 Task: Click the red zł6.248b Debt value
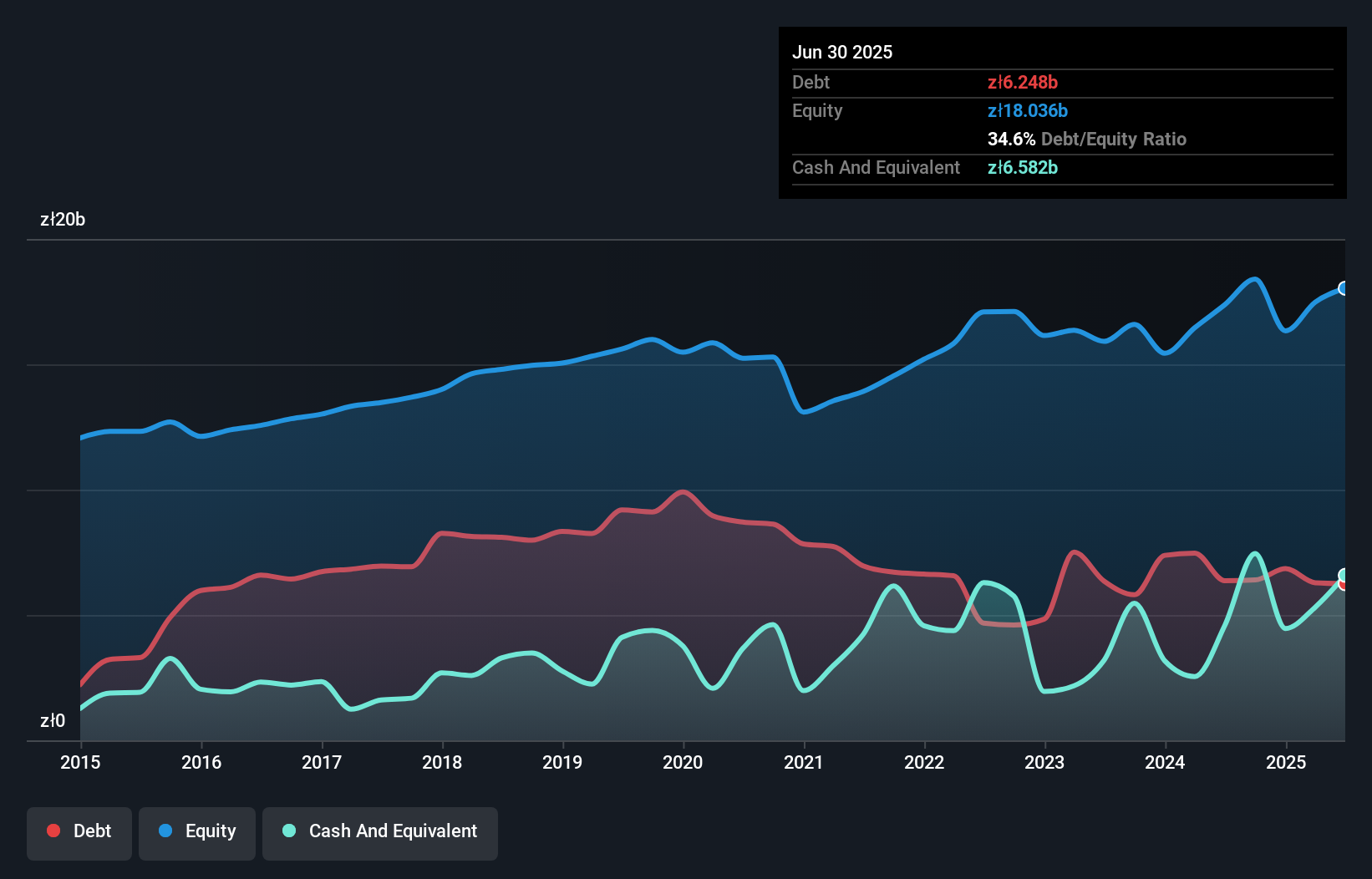(1023, 82)
